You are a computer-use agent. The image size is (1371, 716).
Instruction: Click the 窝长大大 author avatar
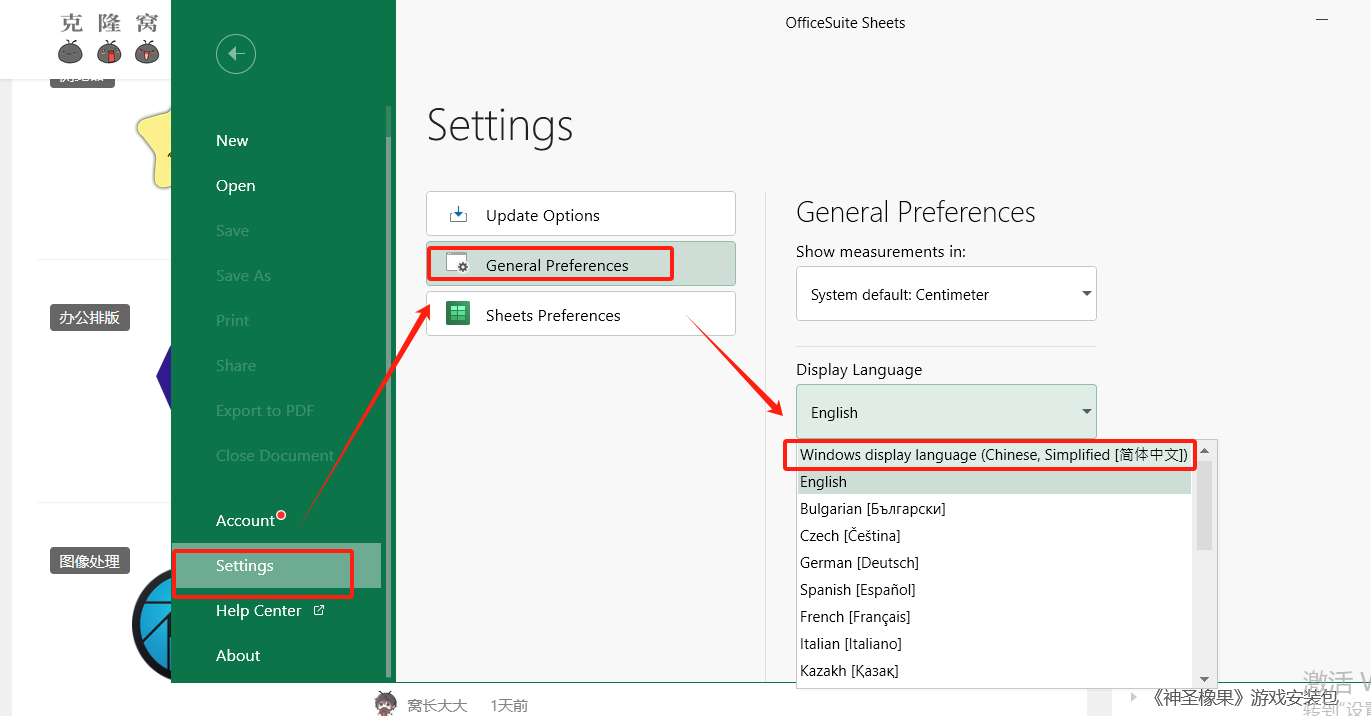pyautogui.click(x=386, y=704)
